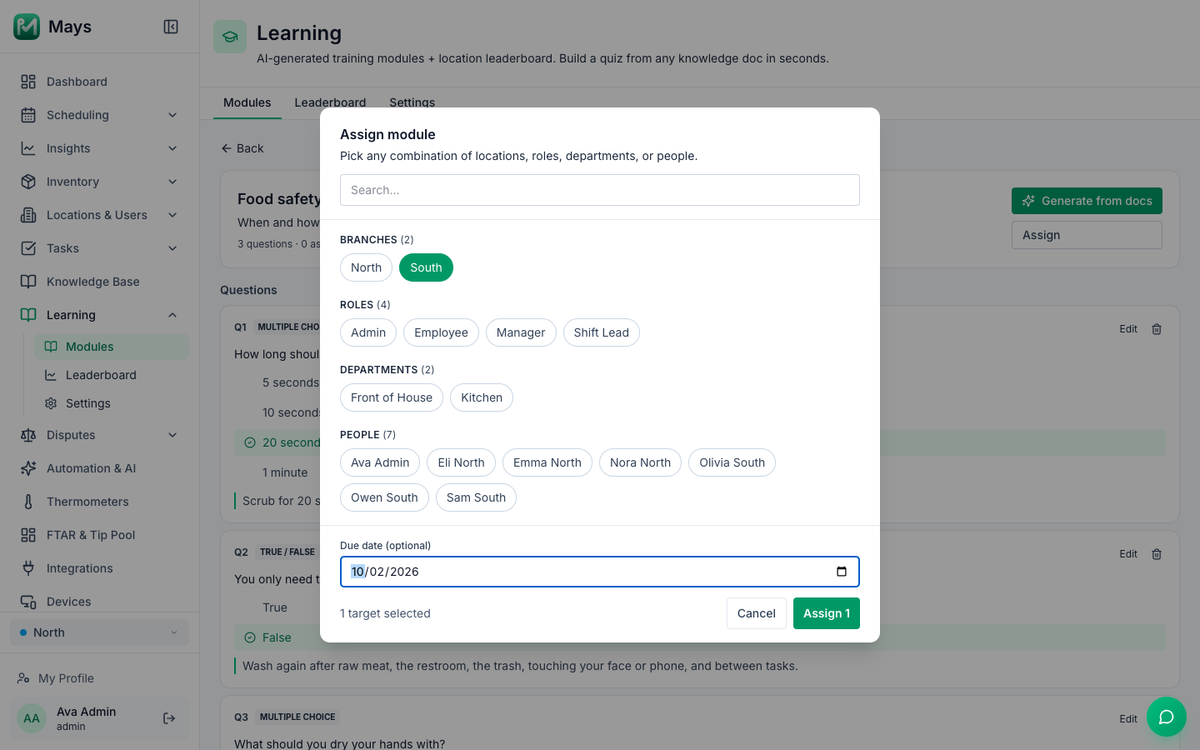Expand the Disputes menu chevron
The image size is (1200, 750).
click(x=172, y=435)
